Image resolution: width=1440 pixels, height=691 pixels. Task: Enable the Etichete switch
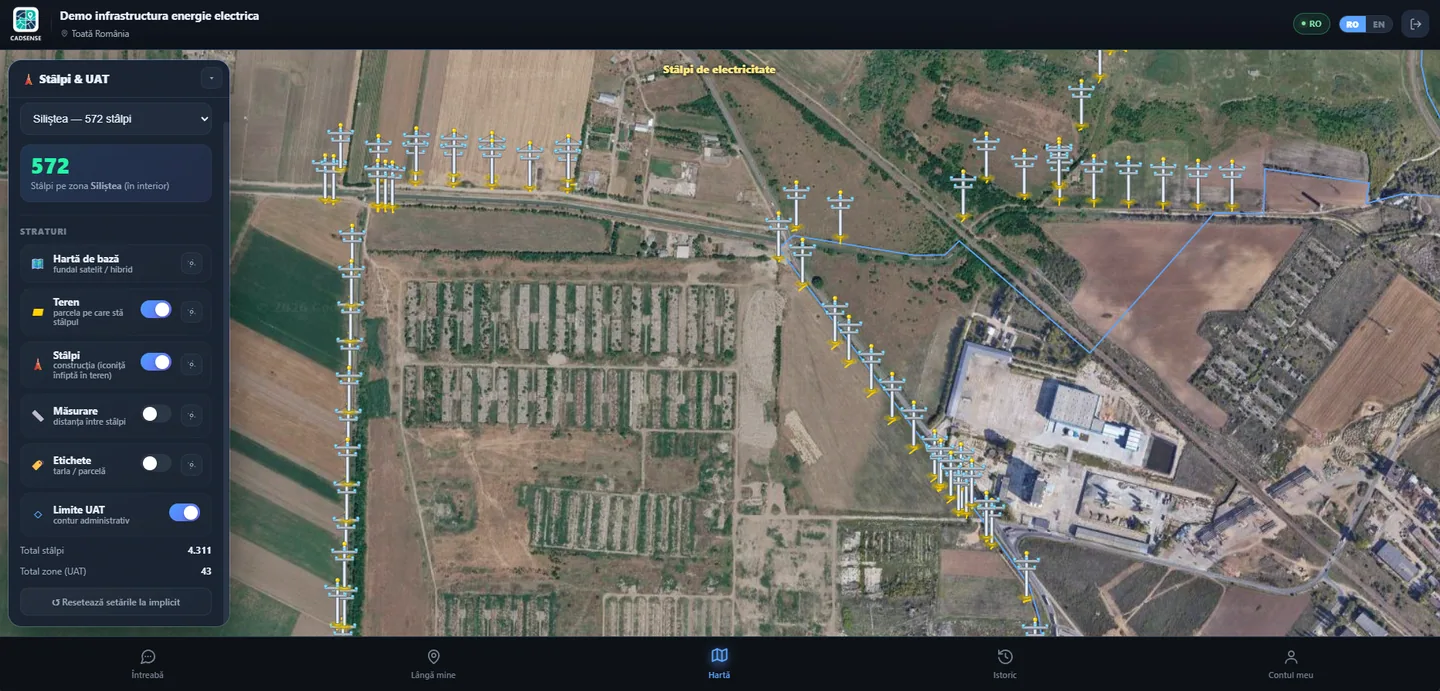pos(156,463)
